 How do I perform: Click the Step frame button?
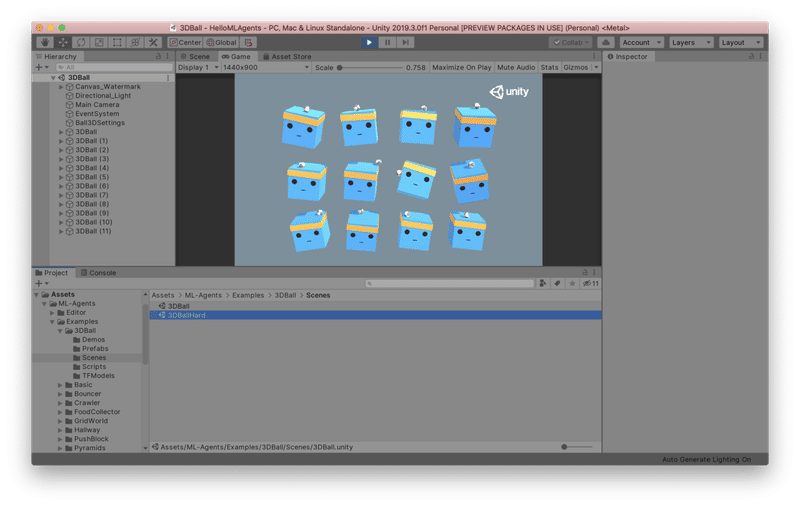(x=405, y=42)
